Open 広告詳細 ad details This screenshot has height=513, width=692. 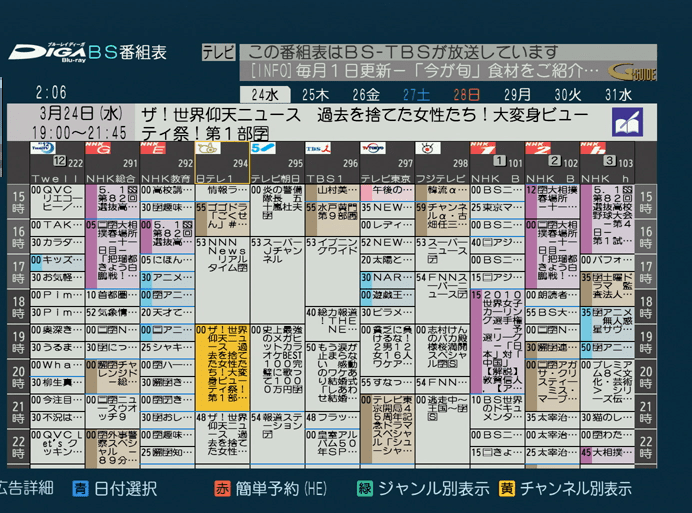pos(26,488)
